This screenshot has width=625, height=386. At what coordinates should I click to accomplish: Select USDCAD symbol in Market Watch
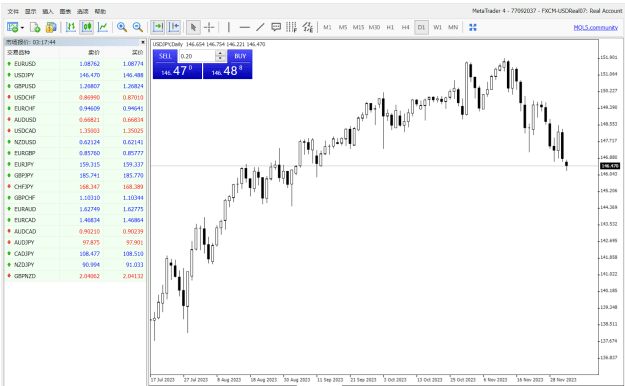[x=25, y=130]
